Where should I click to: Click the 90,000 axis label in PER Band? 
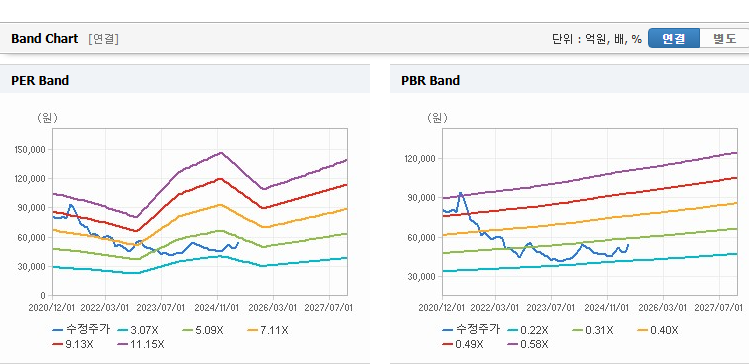[32, 208]
